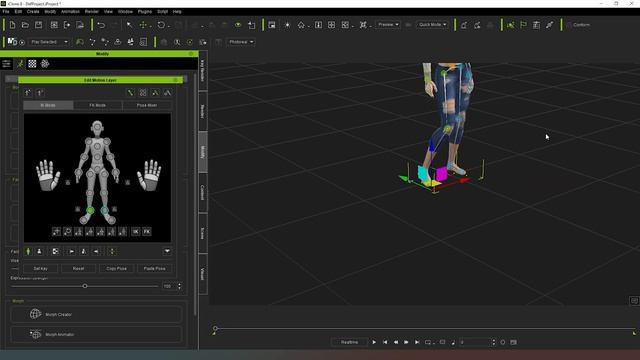Click the expression strength slider handle
The height and width of the screenshot is (360, 640).
tap(85, 286)
